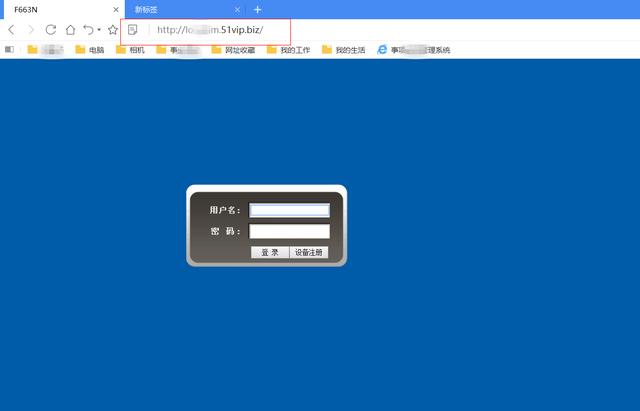This screenshot has width=640, height=411.
Task: Open the 网址收藏 bookmark folder
Action: pyautogui.click(x=233, y=50)
